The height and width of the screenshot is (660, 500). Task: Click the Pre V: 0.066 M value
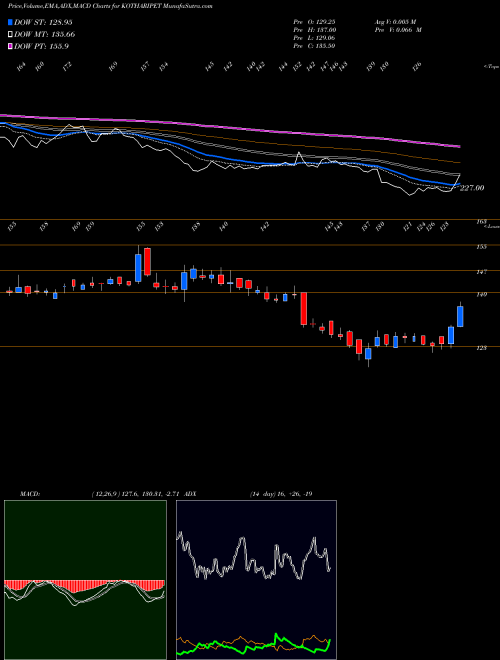pos(398,30)
